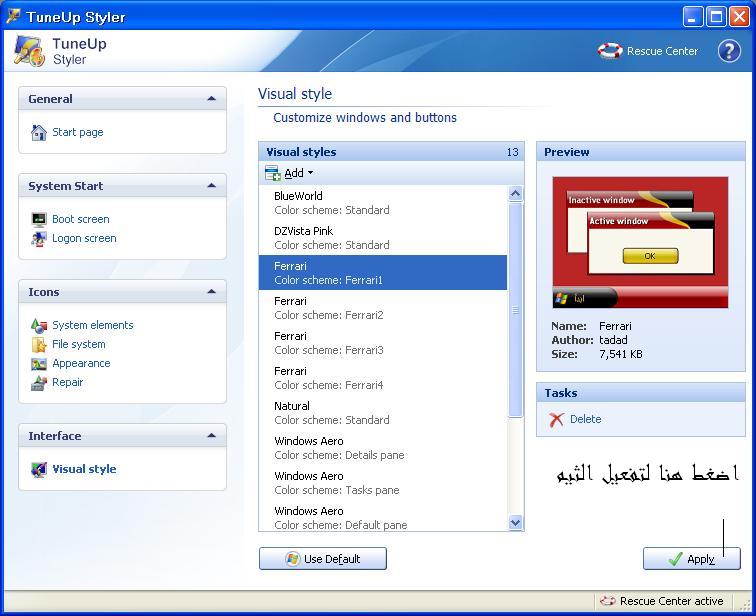Click the TuneUp Styler logo icon
Screen dimensions: 756x616
[x=29, y=51]
